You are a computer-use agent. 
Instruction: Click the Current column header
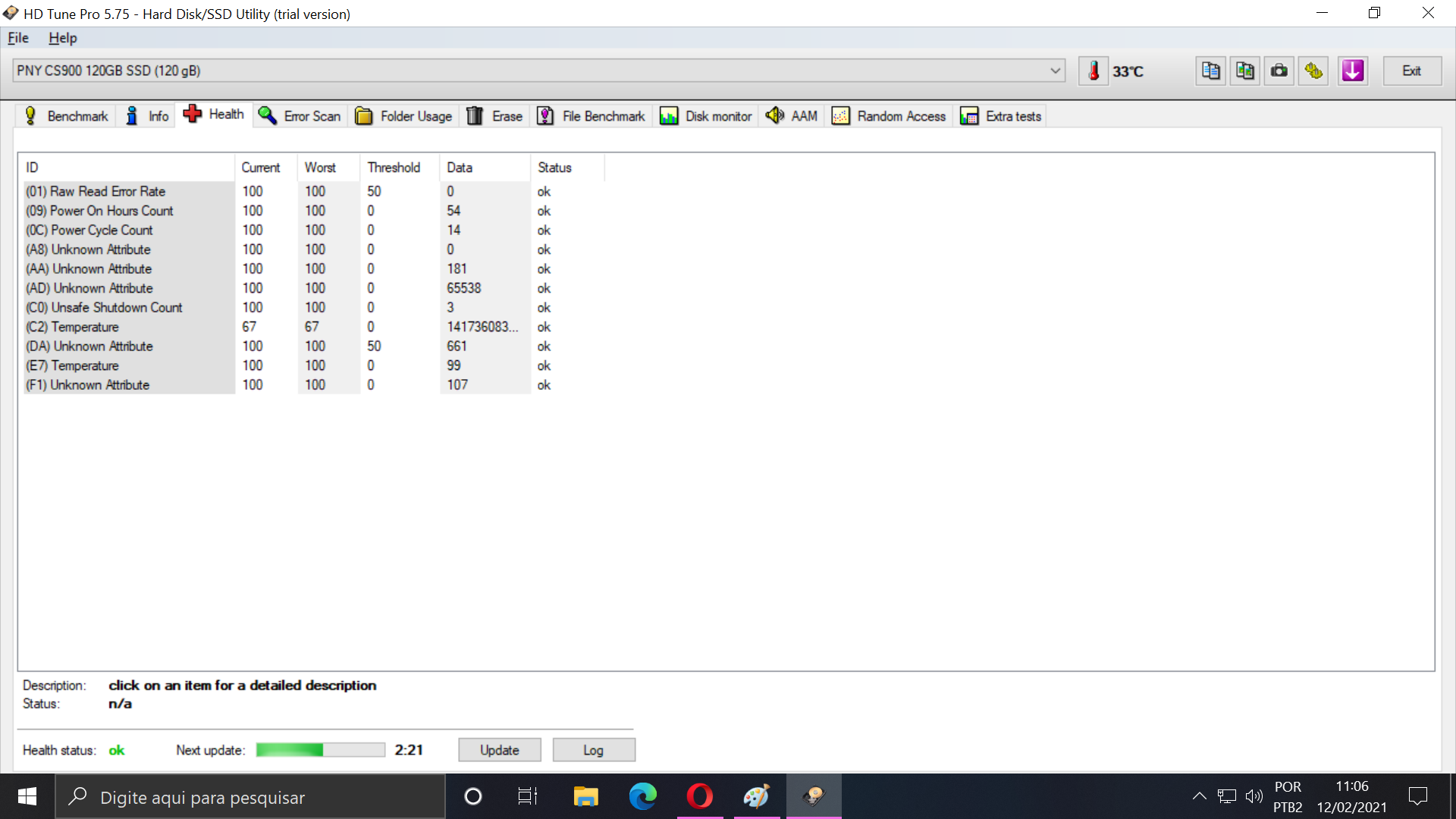(266, 168)
